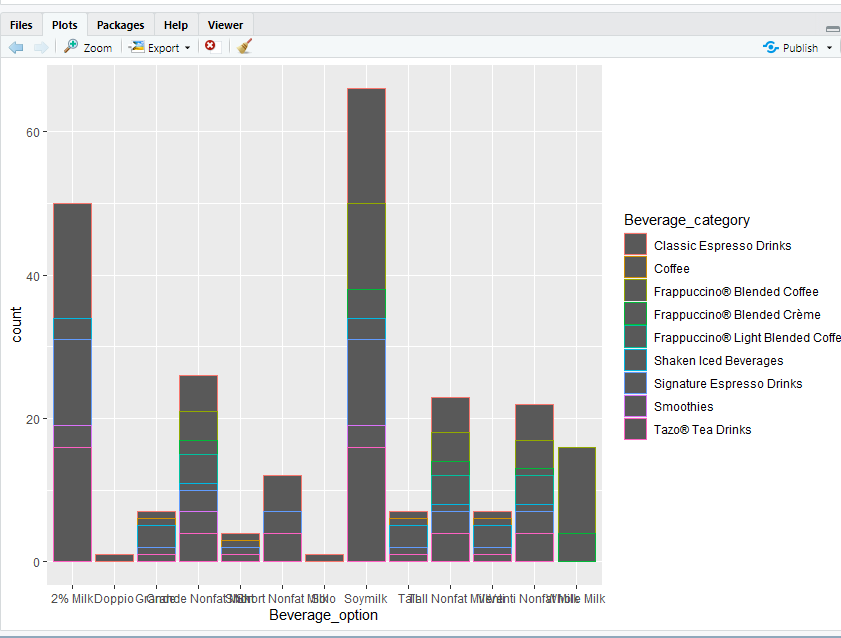Screen dimensions: 841x638
Task: Click Shaken Iced Beverages legend swatch
Action: click(635, 360)
